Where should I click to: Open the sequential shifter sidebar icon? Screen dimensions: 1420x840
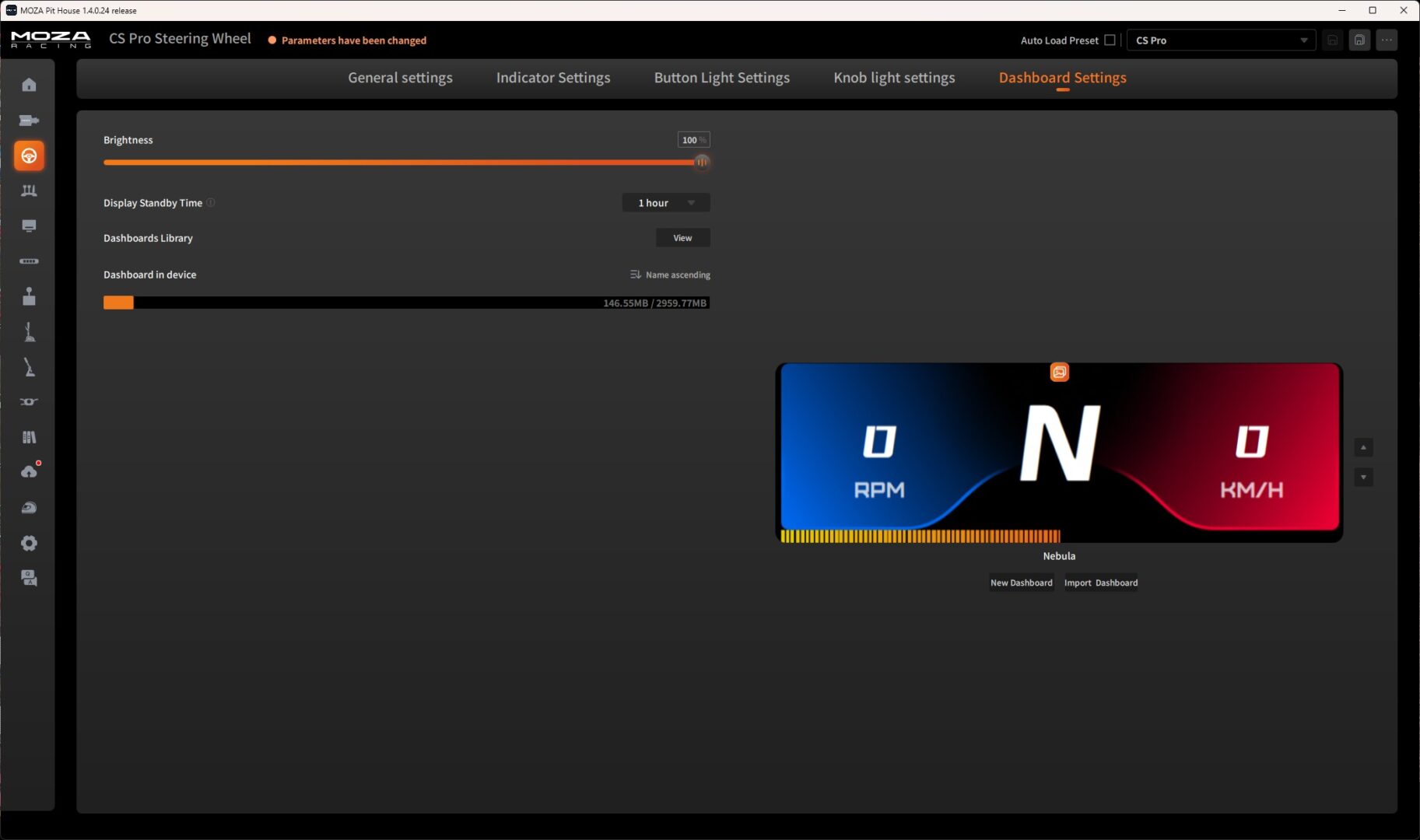coord(29,332)
